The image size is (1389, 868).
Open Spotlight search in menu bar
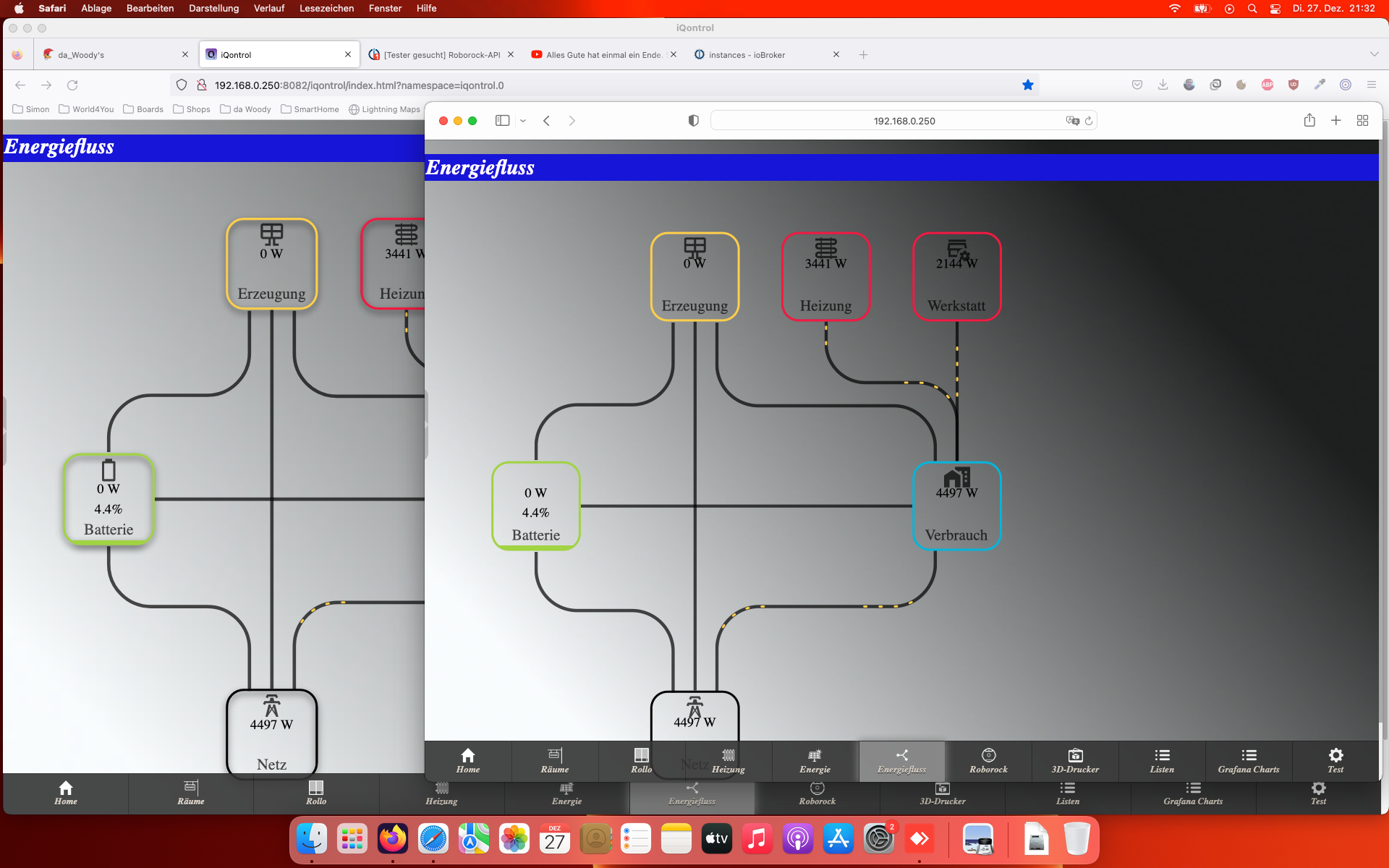[x=1252, y=9]
